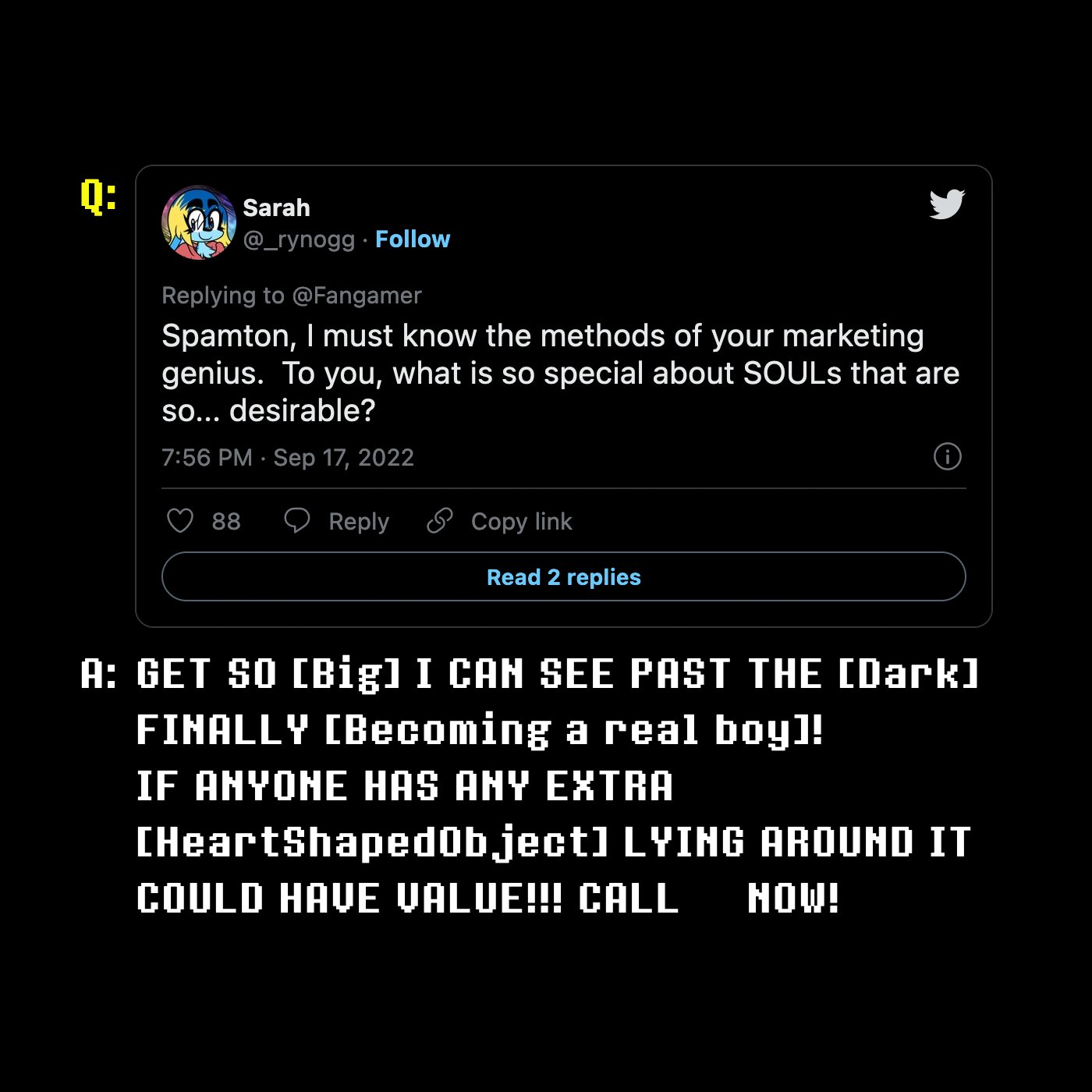Click the Replying to @Fangamer mention
Viewport: 1092px width, 1092px height.
point(356,296)
